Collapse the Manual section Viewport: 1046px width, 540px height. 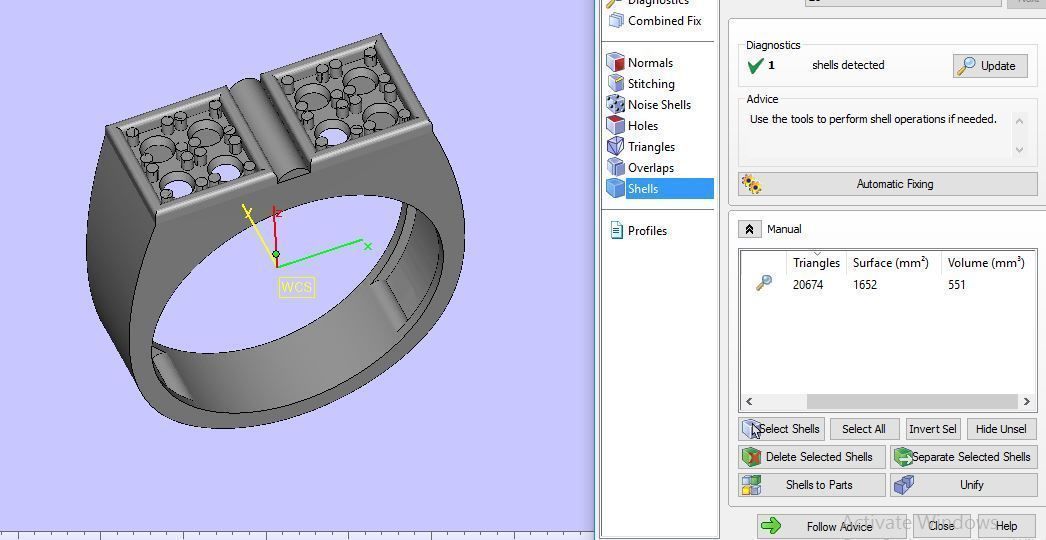[x=749, y=229]
